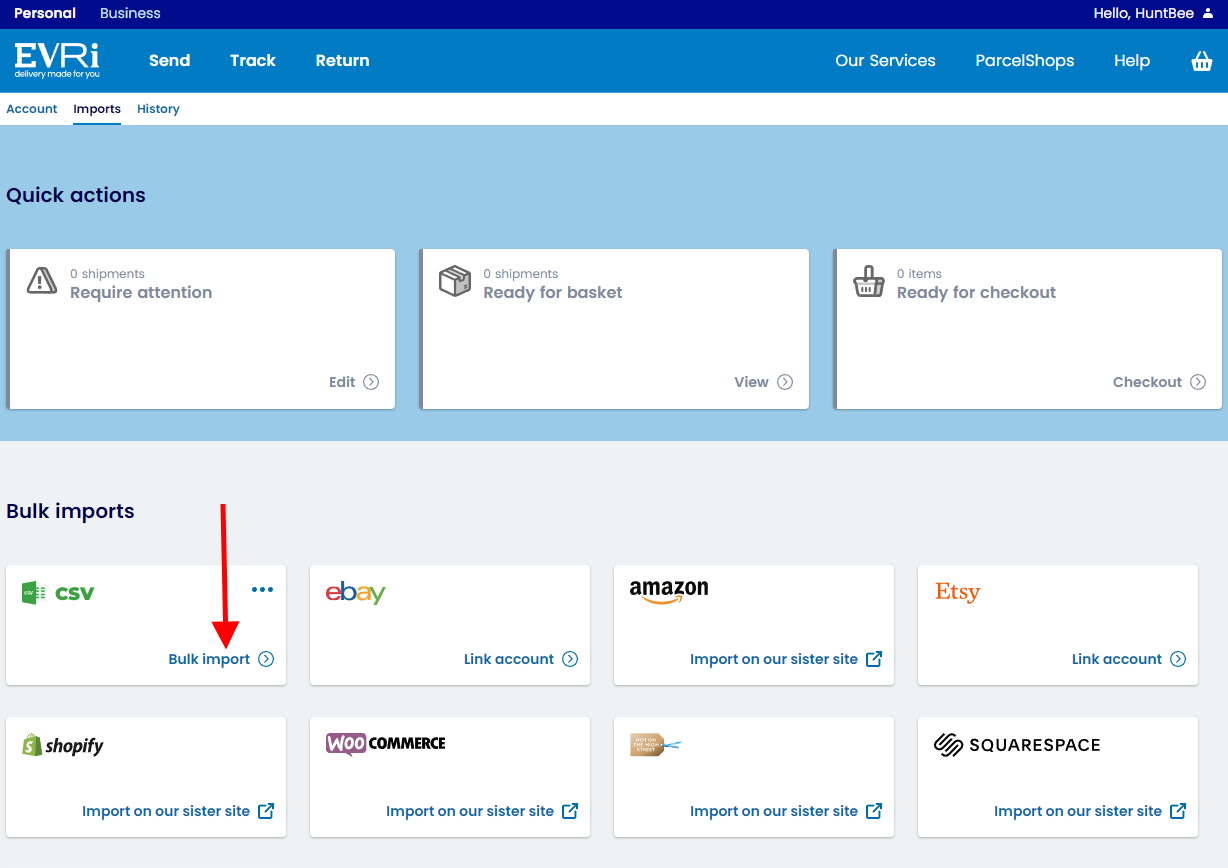Open the shopping basket icon
Screen dimensions: 1228x868
tap(1202, 61)
